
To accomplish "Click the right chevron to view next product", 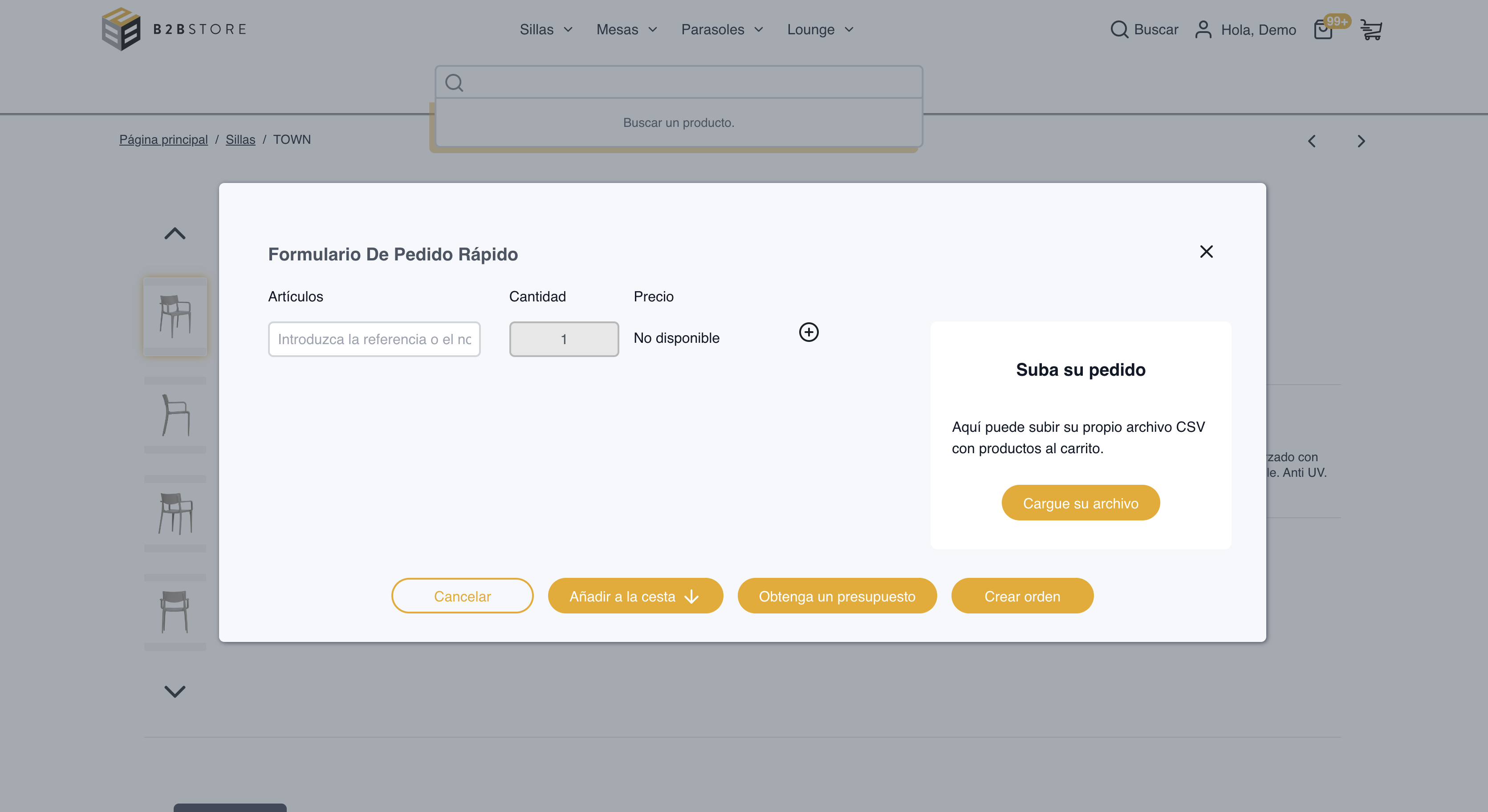I will (1361, 141).
